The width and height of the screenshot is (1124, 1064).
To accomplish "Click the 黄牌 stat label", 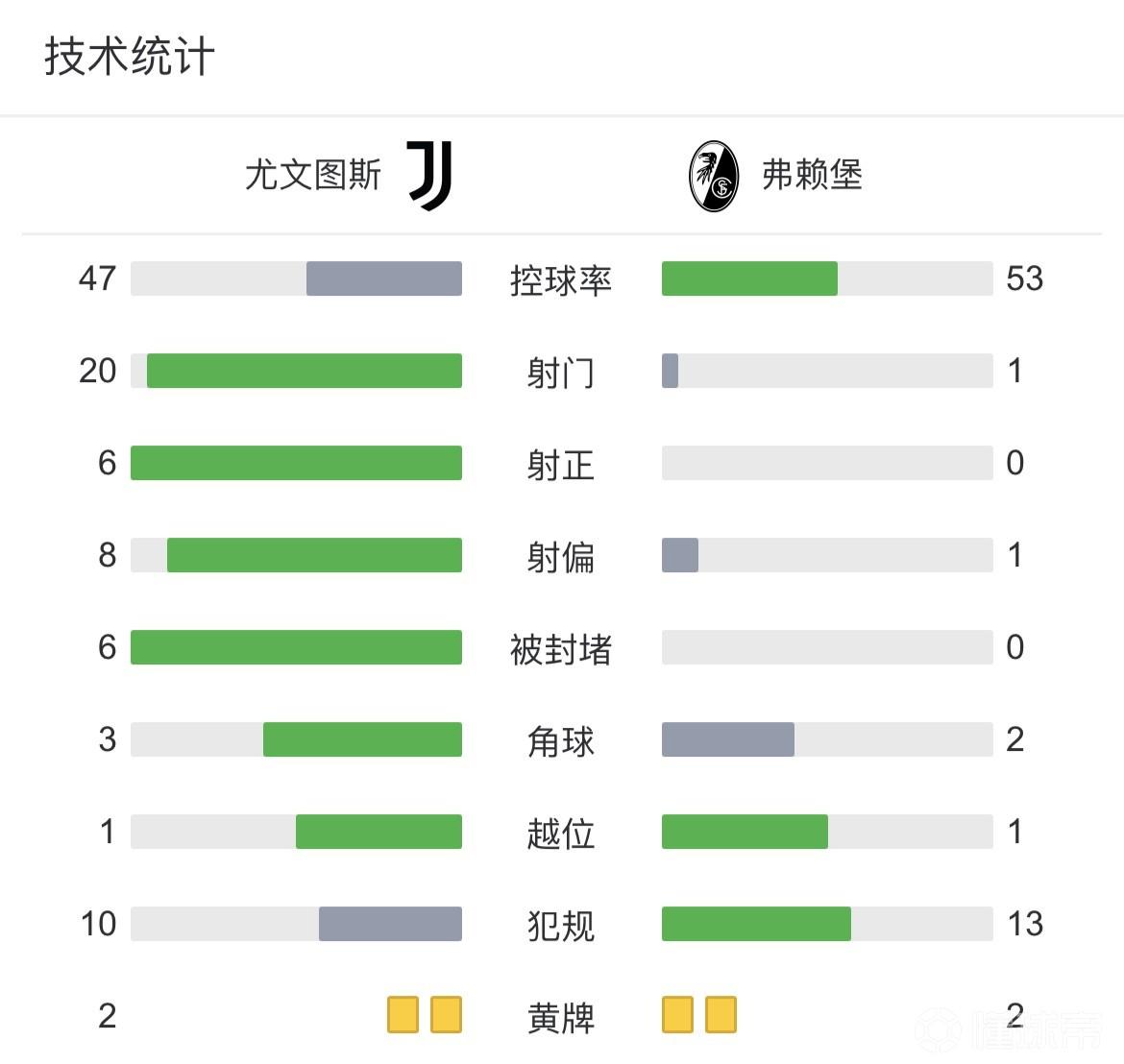I will point(561,1017).
